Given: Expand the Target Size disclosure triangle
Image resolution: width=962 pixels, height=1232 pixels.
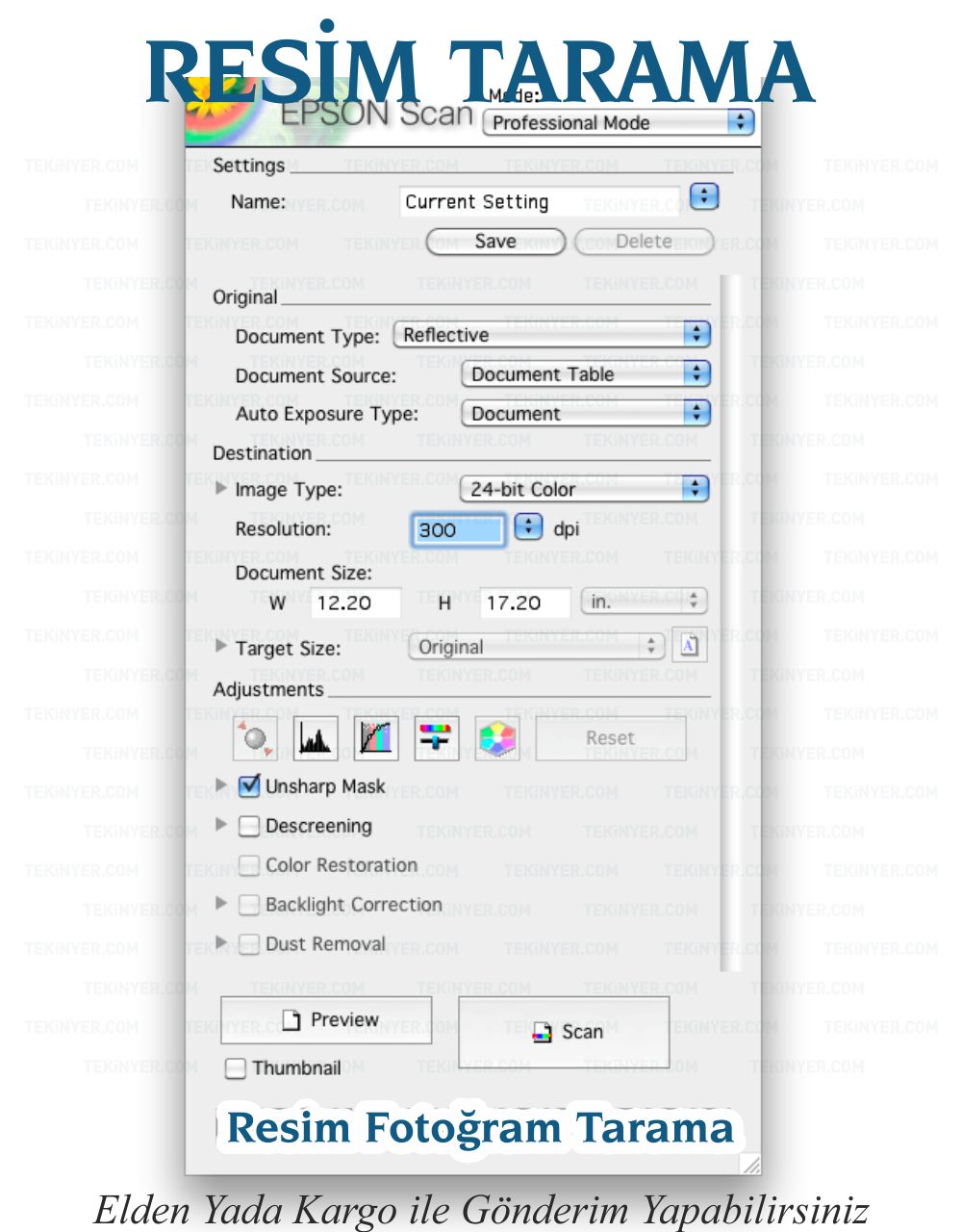Looking at the screenshot, I should click(x=221, y=646).
